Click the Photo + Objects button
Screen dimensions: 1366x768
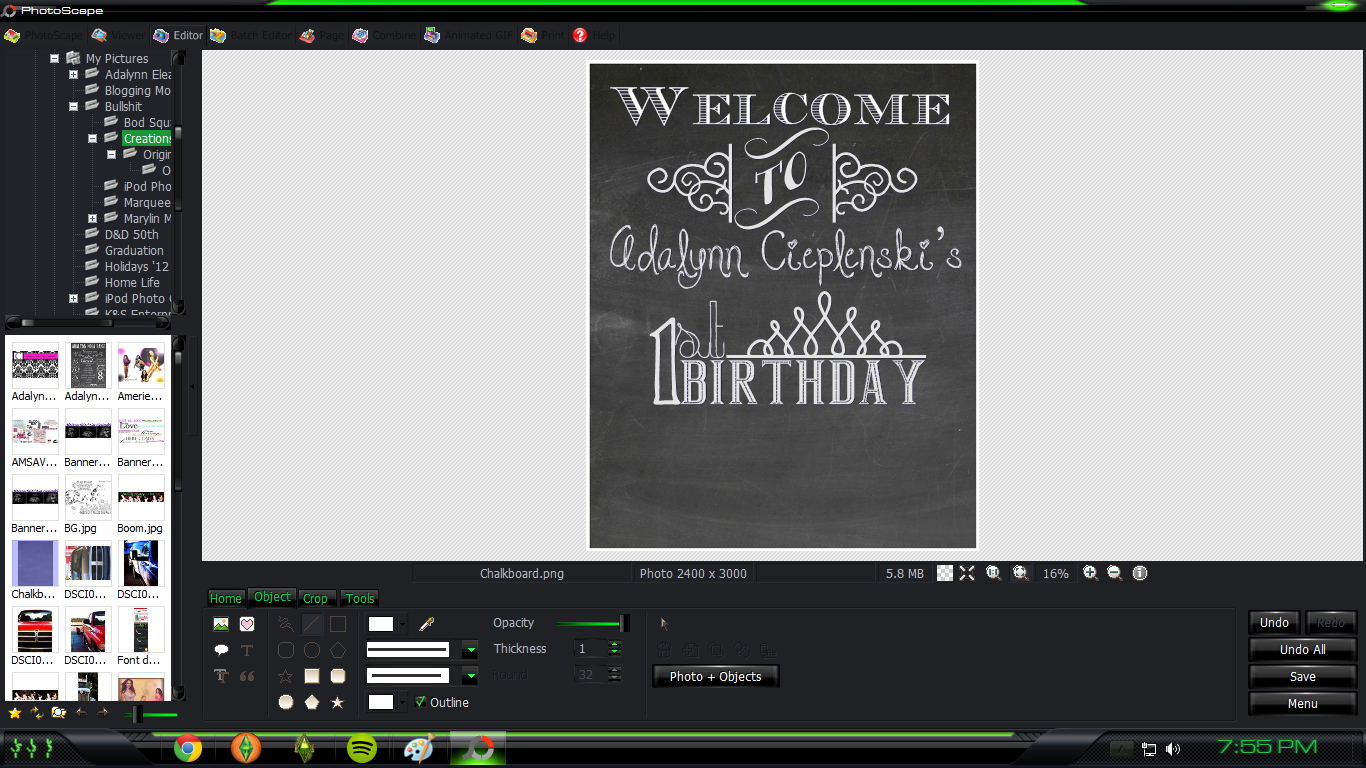pos(715,676)
